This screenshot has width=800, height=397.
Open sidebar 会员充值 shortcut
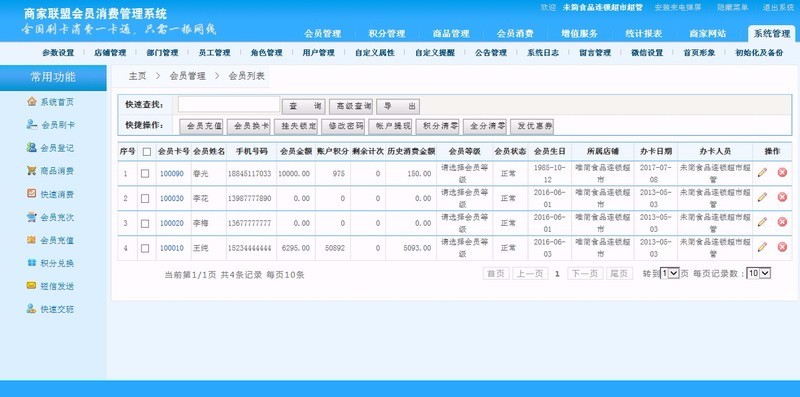[50, 240]
